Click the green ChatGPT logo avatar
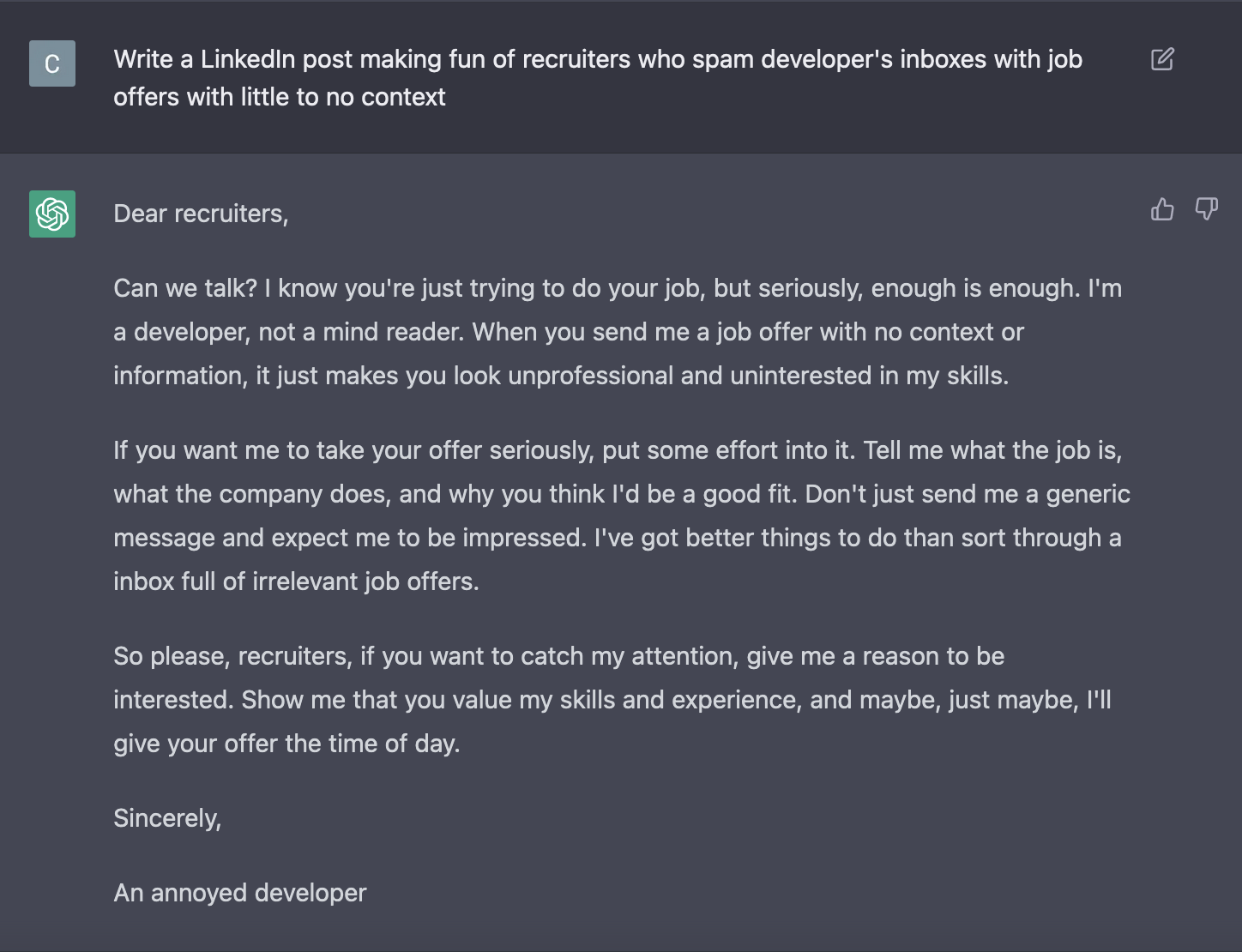This screenshot has width=1242, height=952. coord(52,214)
